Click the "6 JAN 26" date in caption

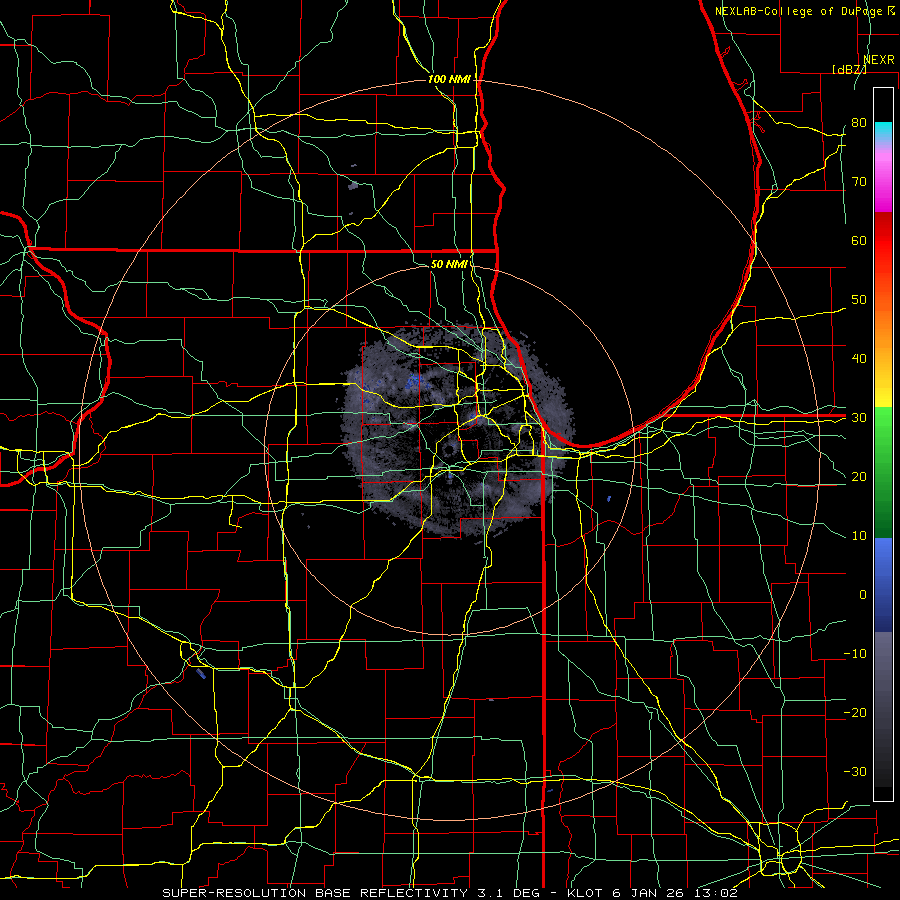(648, 893)
